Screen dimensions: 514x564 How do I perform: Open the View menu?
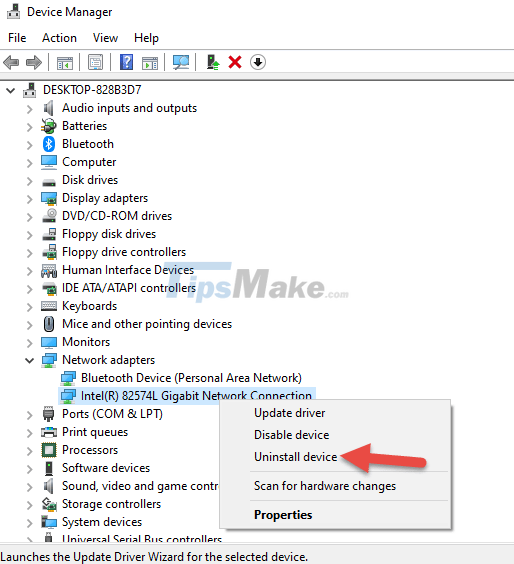[x=105, y=38]
